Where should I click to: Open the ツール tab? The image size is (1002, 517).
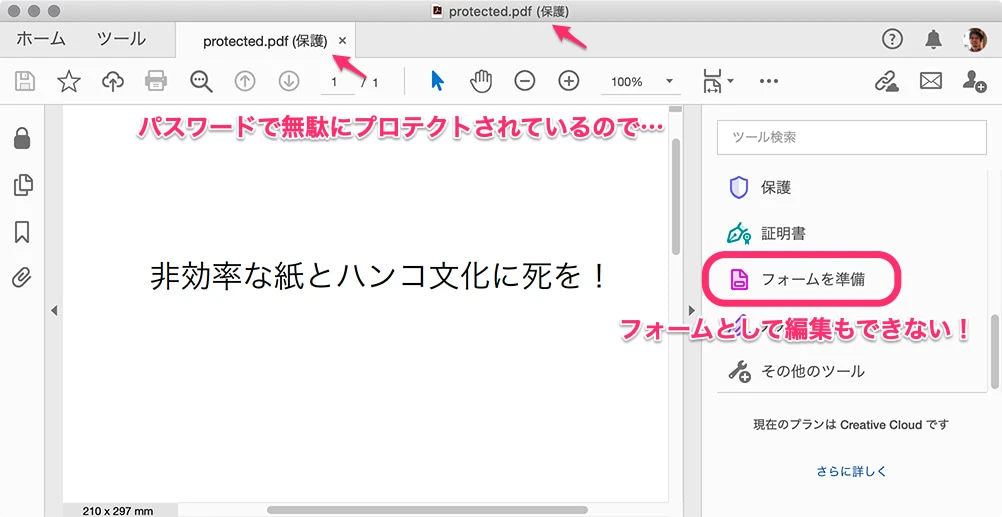pos(121,40)
